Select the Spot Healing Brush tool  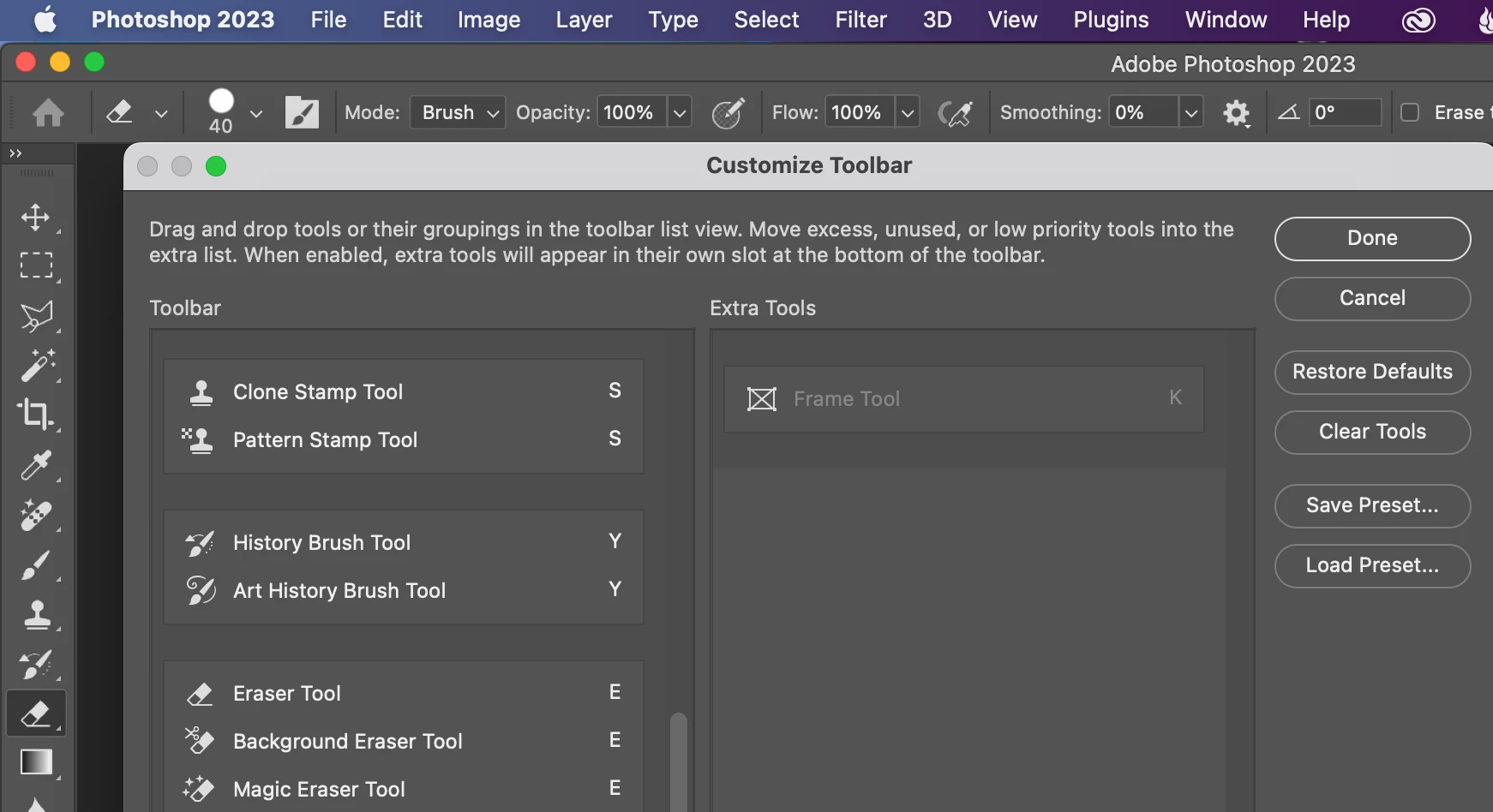coord(36,515)
